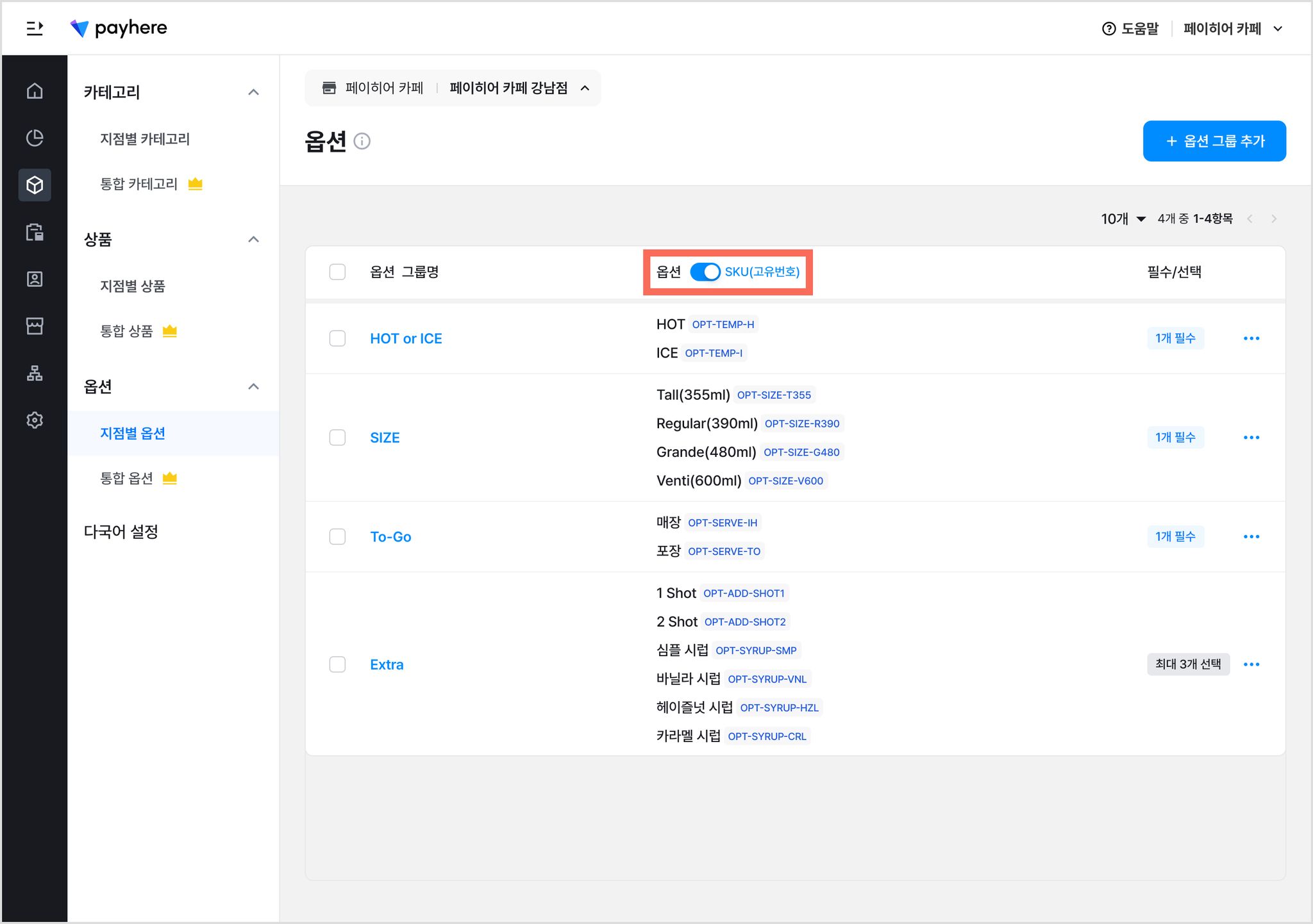Click the store icon in the branch selector
The image size is (1313, 924).
(x=329, y=88)
